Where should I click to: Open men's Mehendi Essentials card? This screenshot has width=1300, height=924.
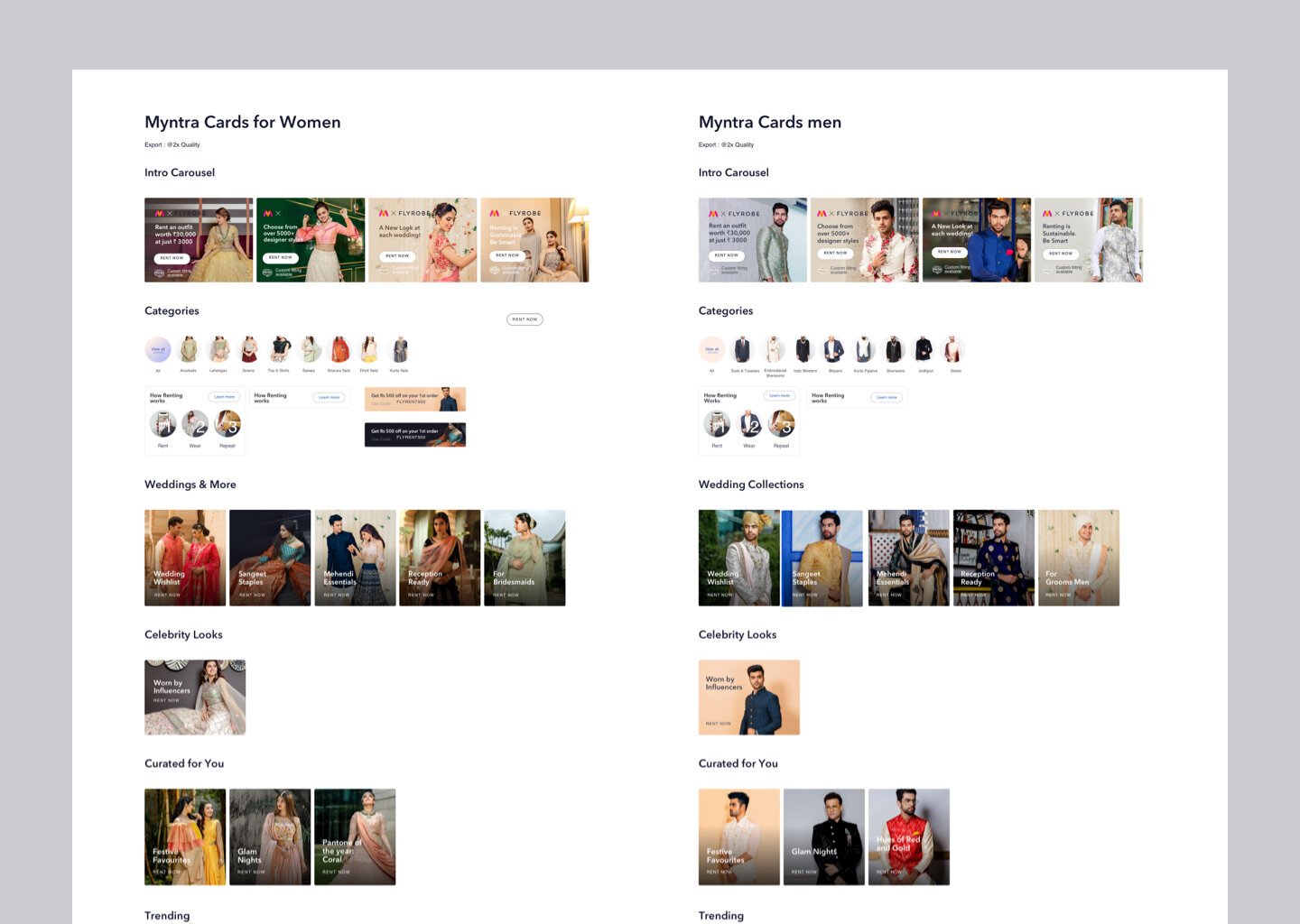click(909, 558)
